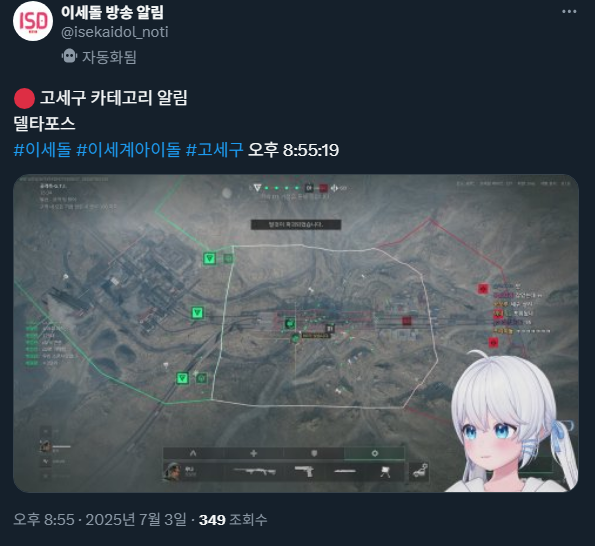Open the #고세구 hashtag

click(214, 149)
